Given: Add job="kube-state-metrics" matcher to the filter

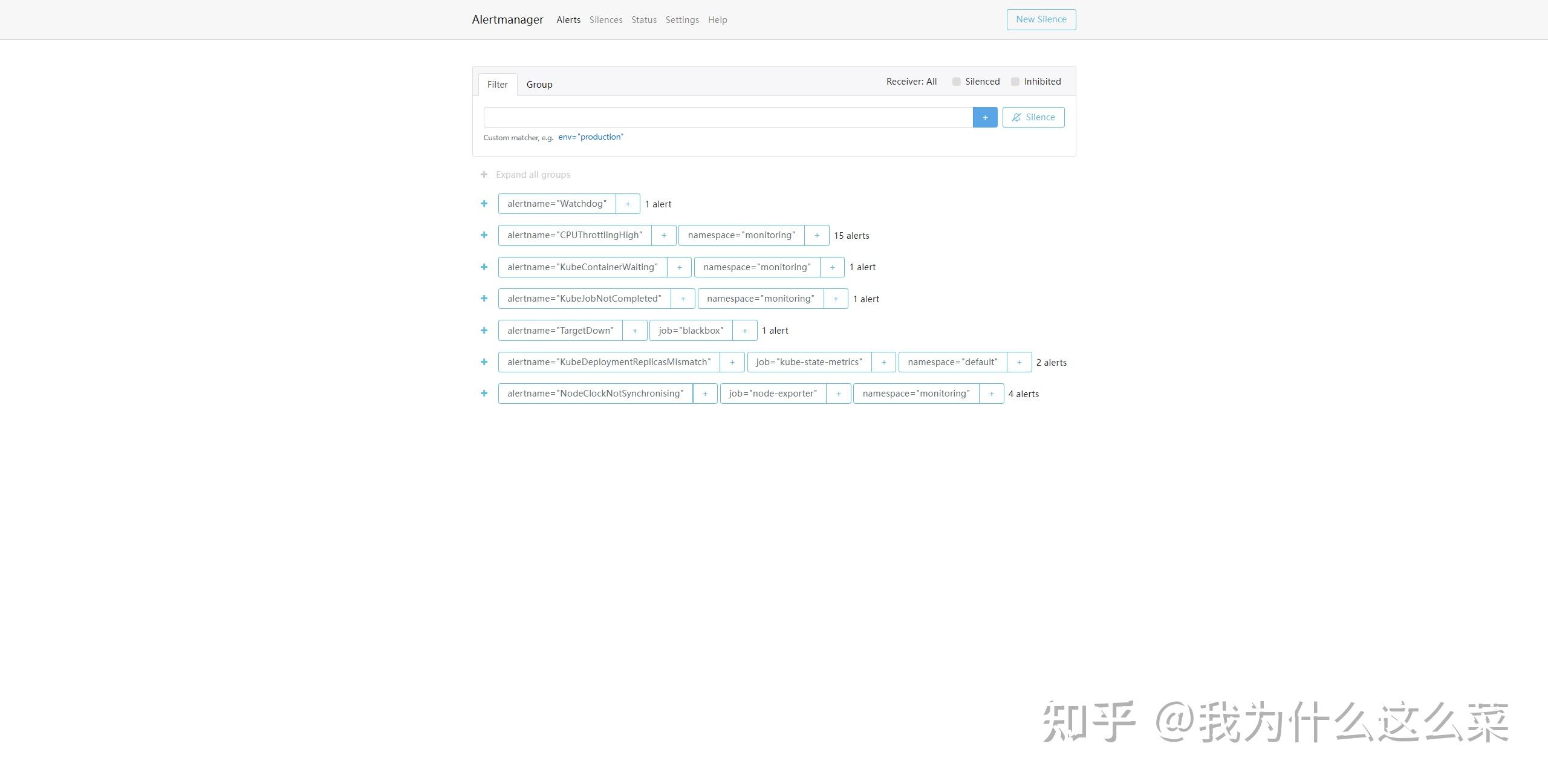Looking at the screenshot, I should point(884,361).
